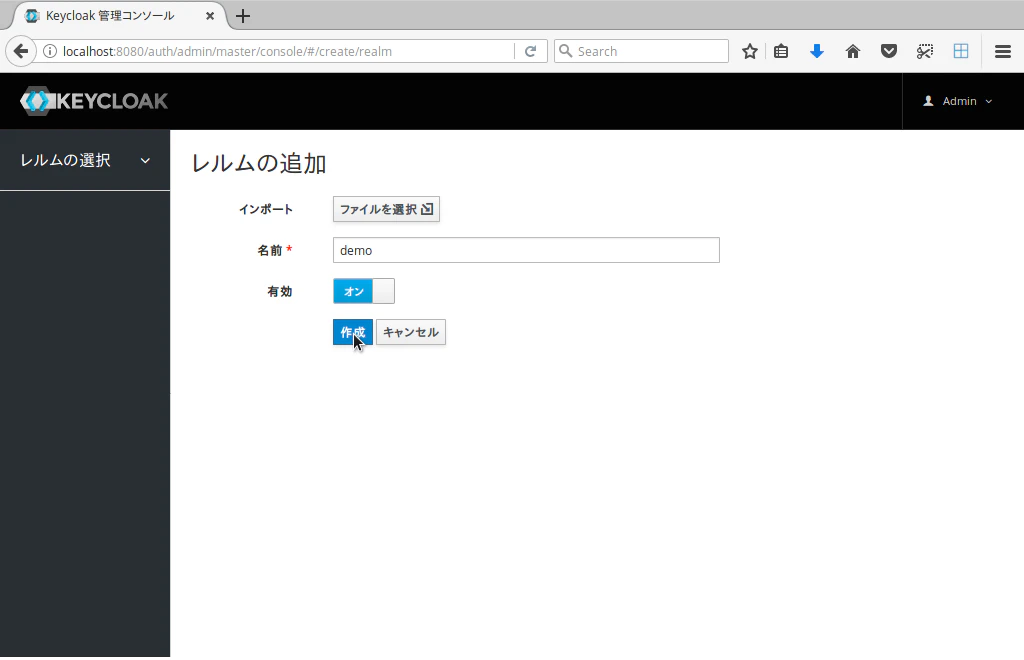Click the browser address URL bar

coord(287,51)
